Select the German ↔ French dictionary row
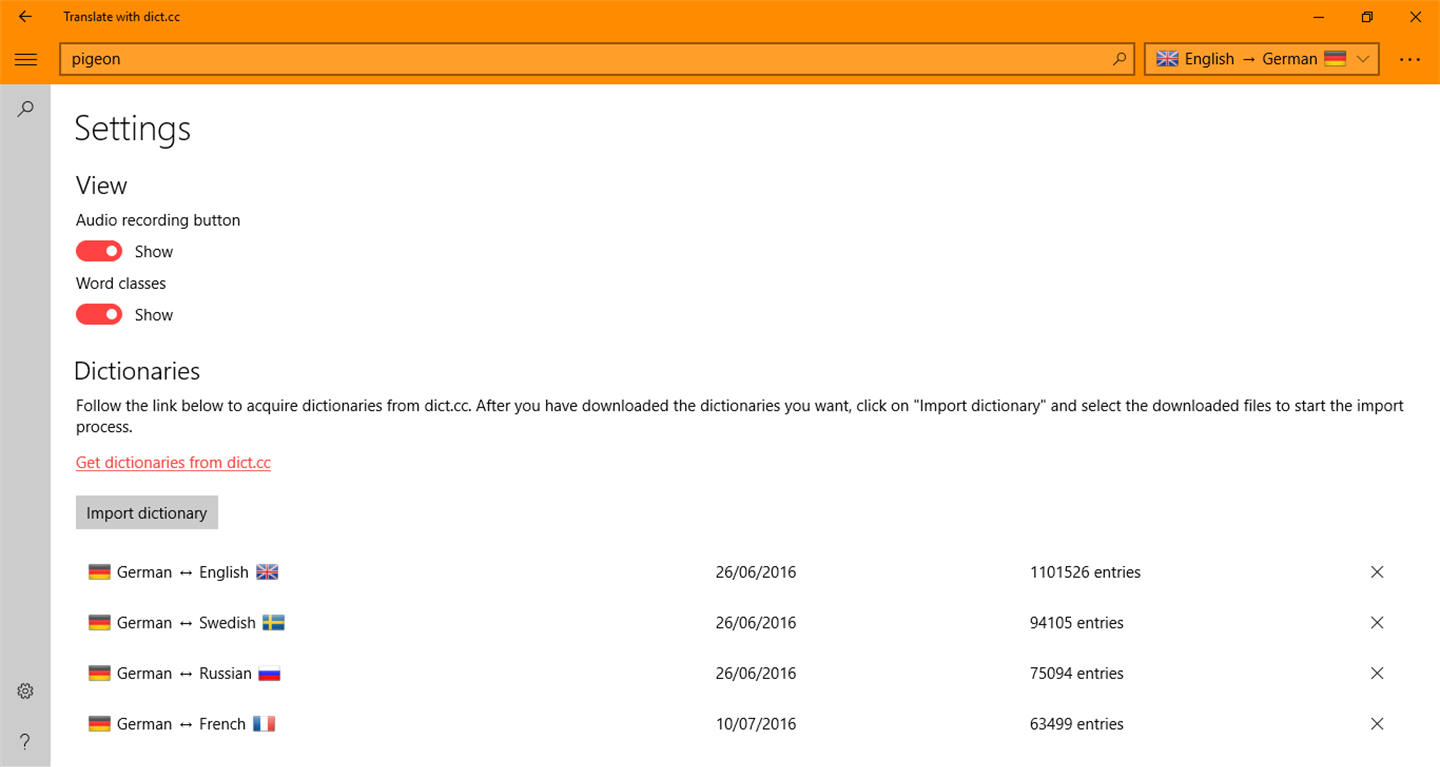1440x767 pixels. coord(739,724)
